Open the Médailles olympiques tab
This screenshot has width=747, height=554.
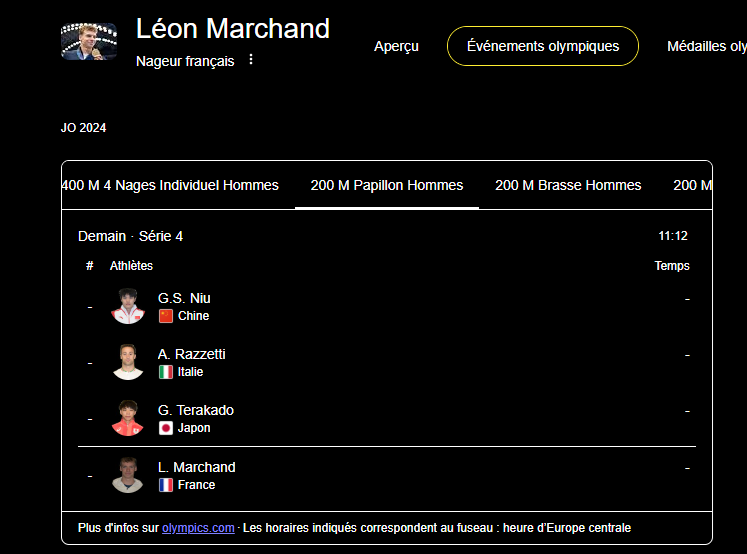(706, 46)
